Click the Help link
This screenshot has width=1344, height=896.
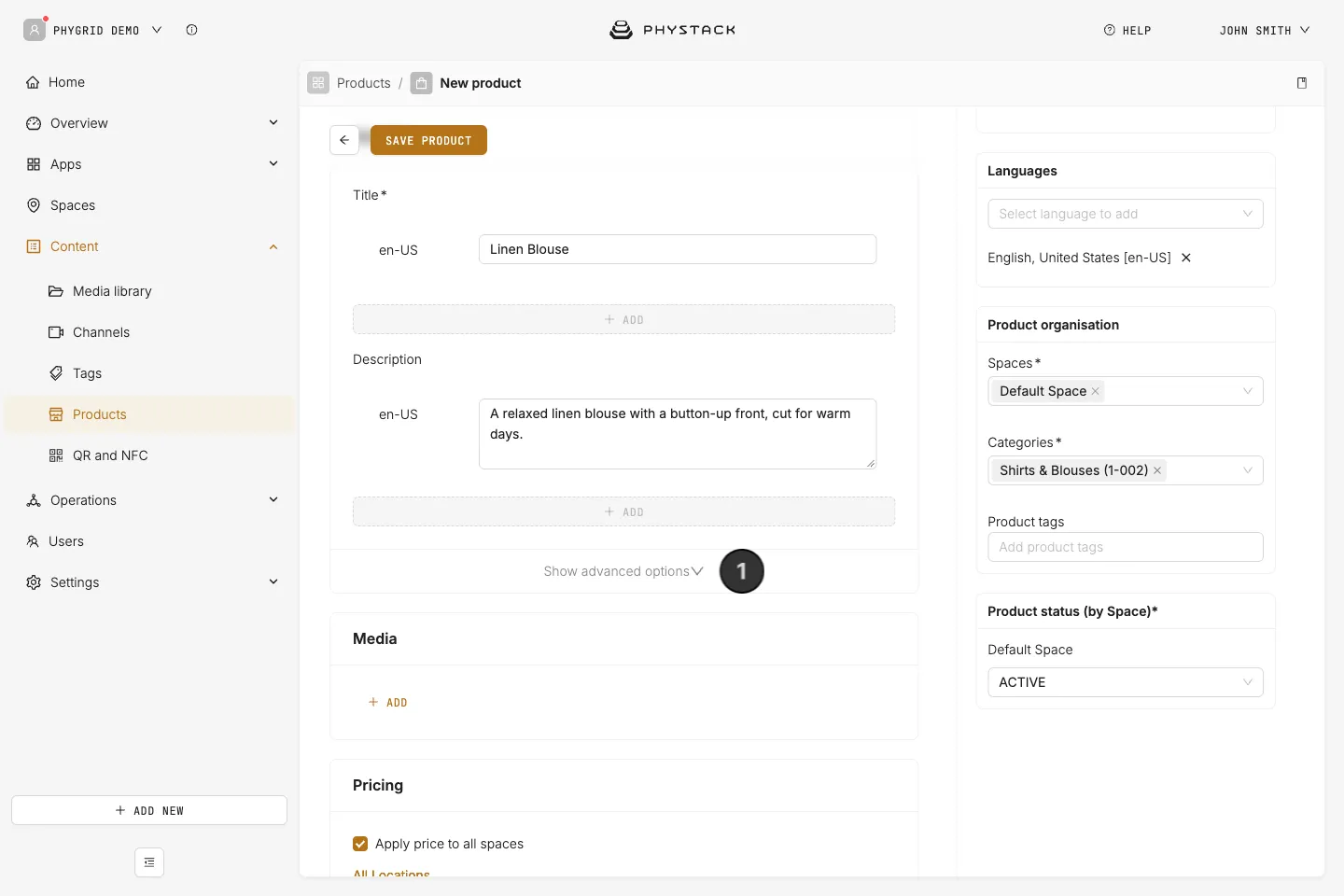pyautogui.click(x=1127, y=30)
